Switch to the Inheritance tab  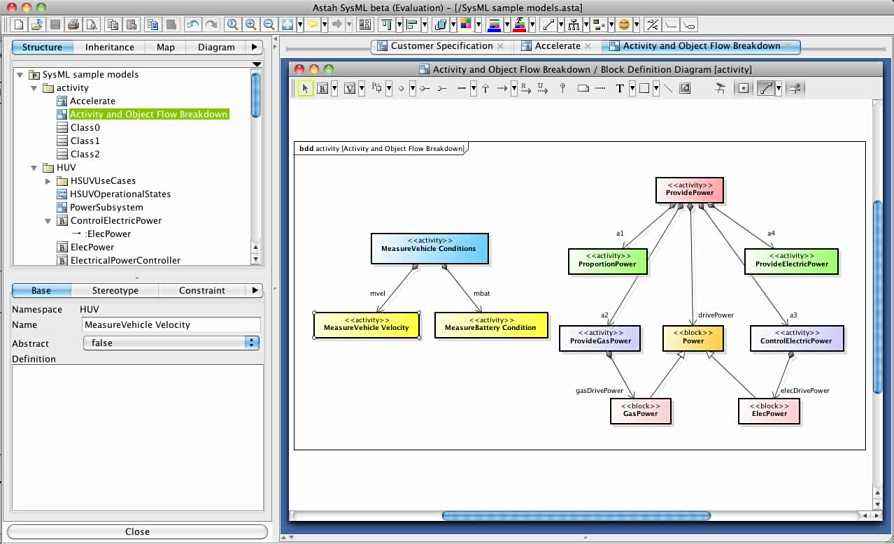(x=109, y=47)
